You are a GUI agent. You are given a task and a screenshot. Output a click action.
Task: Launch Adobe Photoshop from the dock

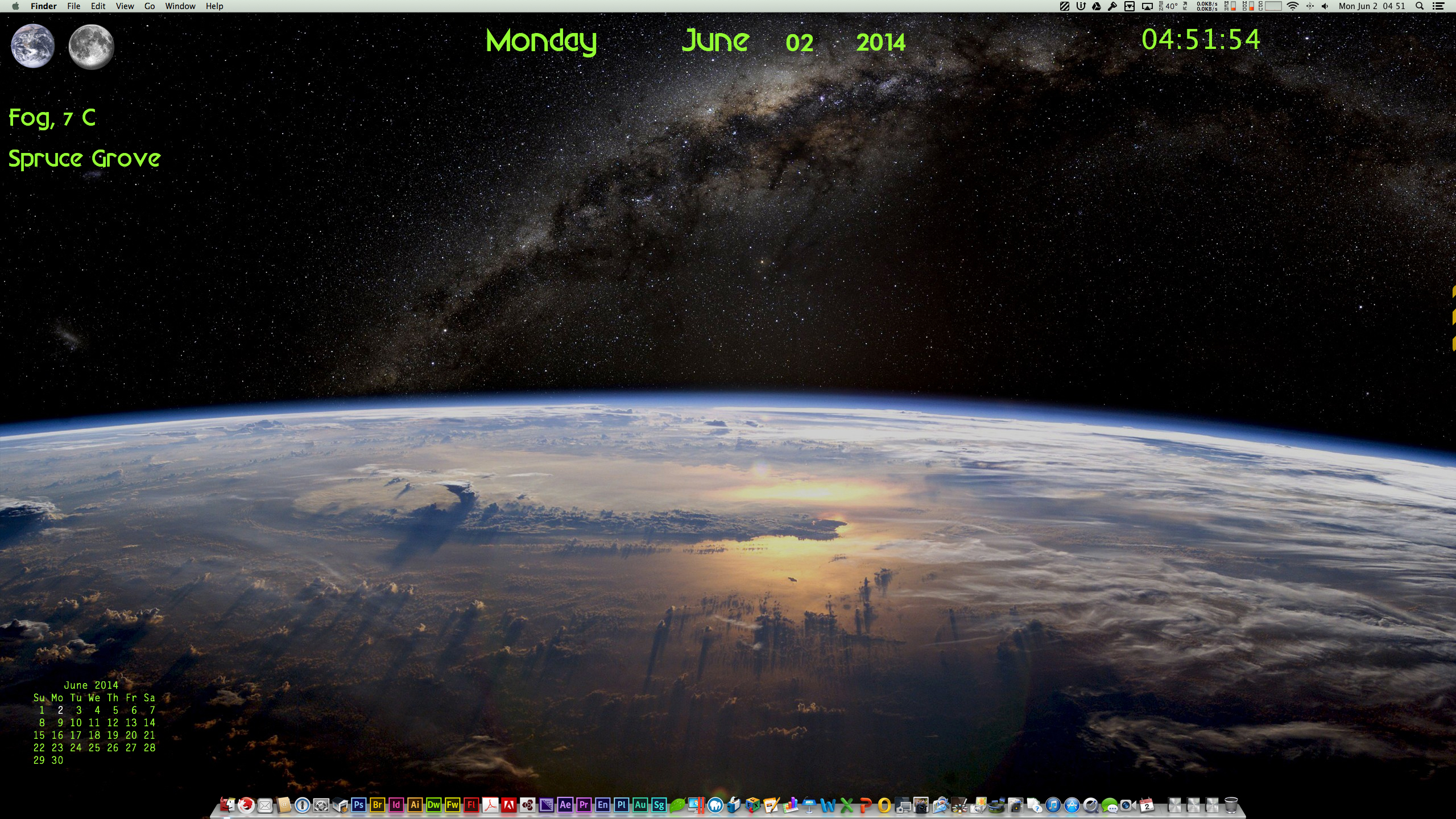(x=358, y=805)
